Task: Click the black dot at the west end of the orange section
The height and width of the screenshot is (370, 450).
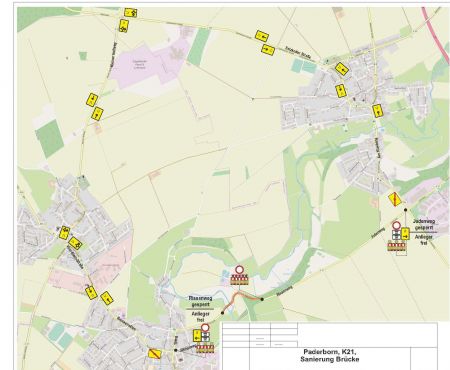Action: [x=223, y=313]
